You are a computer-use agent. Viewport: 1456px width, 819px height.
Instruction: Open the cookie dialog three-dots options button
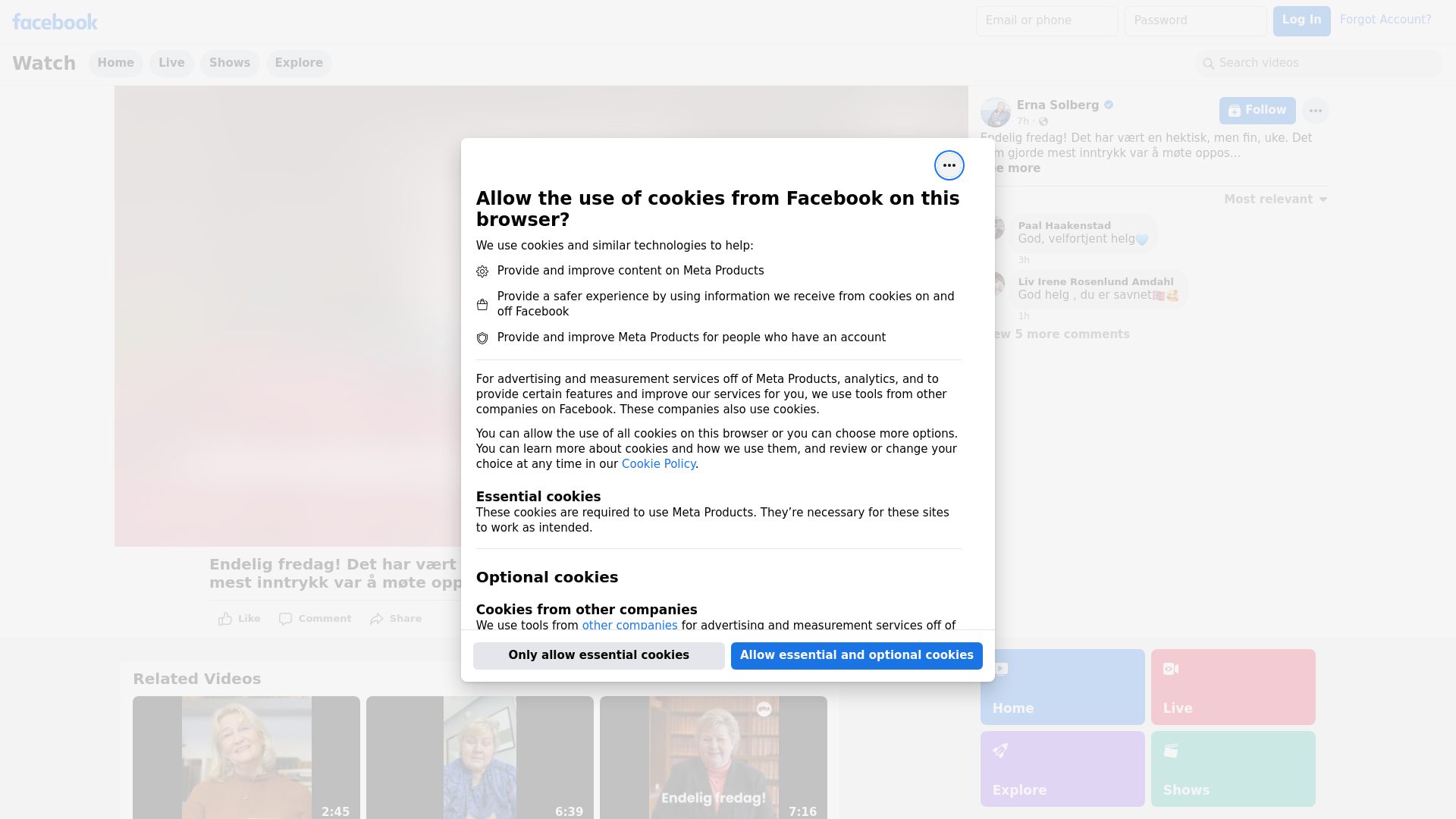click(x=949, y=165)
